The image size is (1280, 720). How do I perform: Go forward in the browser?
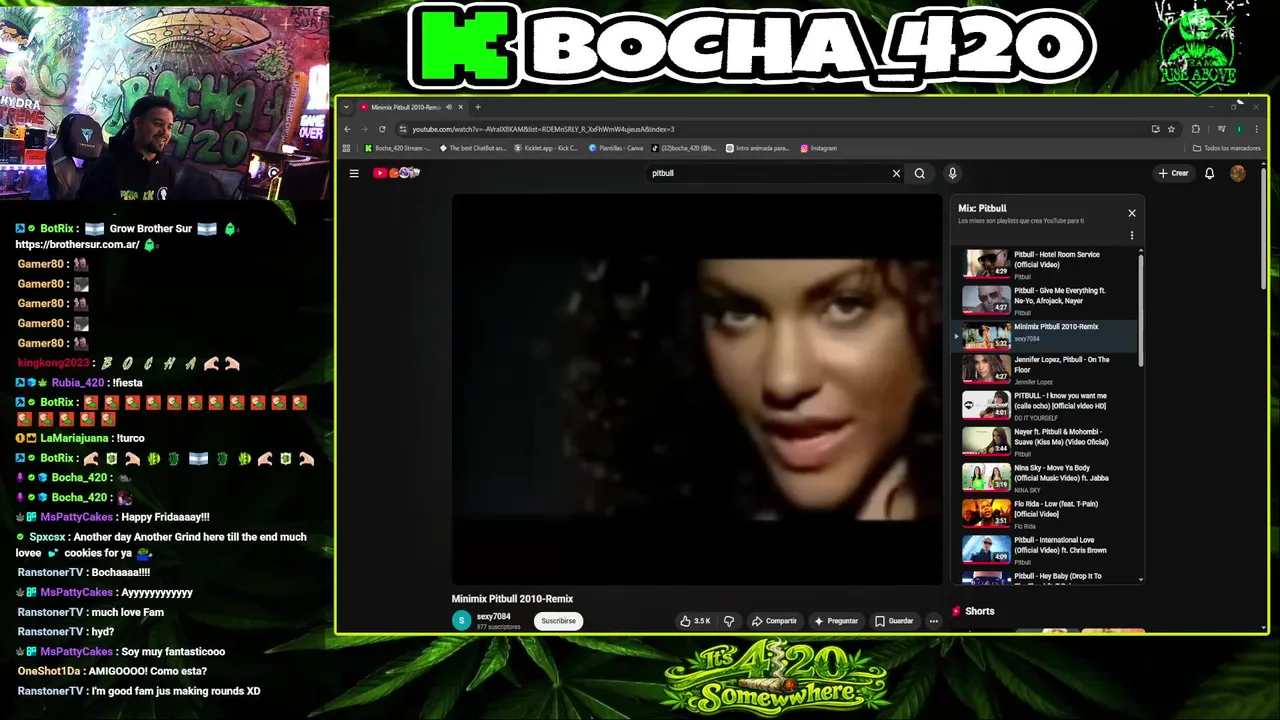pos(364,129)
